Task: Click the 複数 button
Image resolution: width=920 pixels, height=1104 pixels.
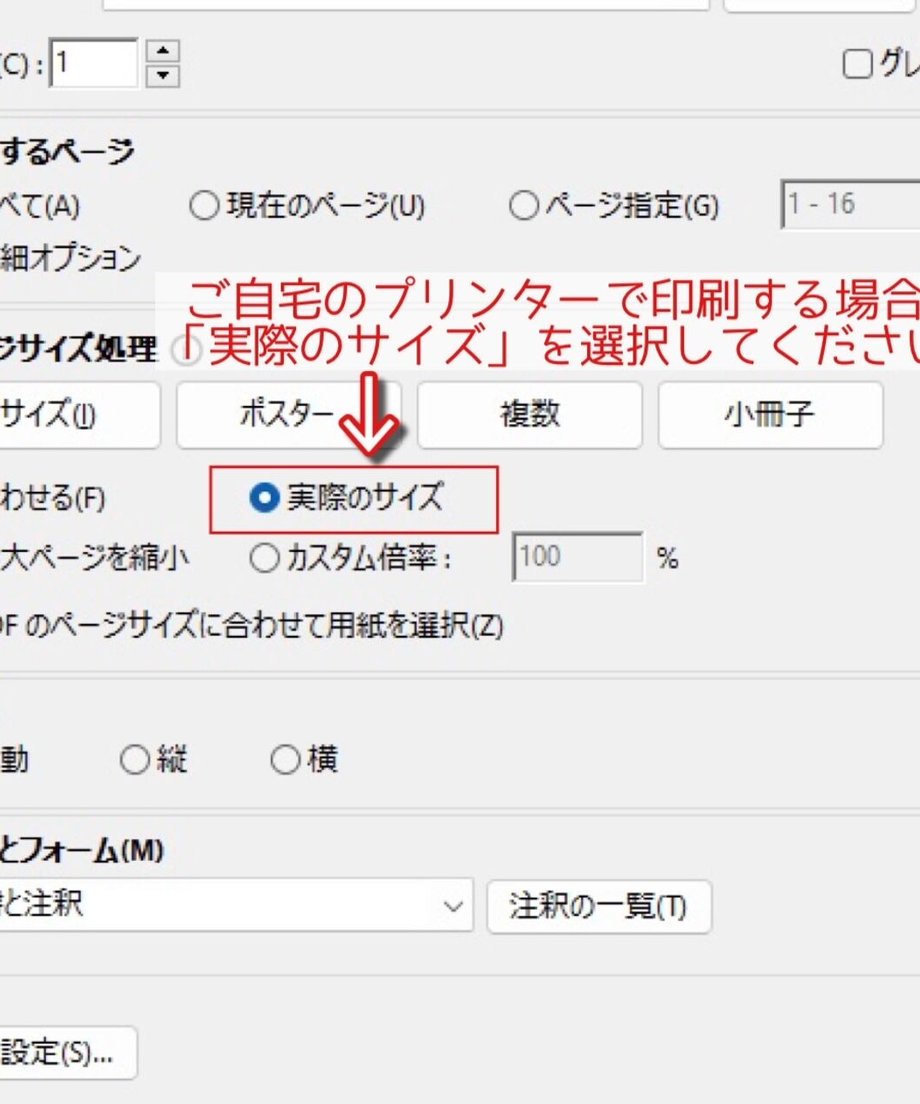Action: (x=529, y=415)
